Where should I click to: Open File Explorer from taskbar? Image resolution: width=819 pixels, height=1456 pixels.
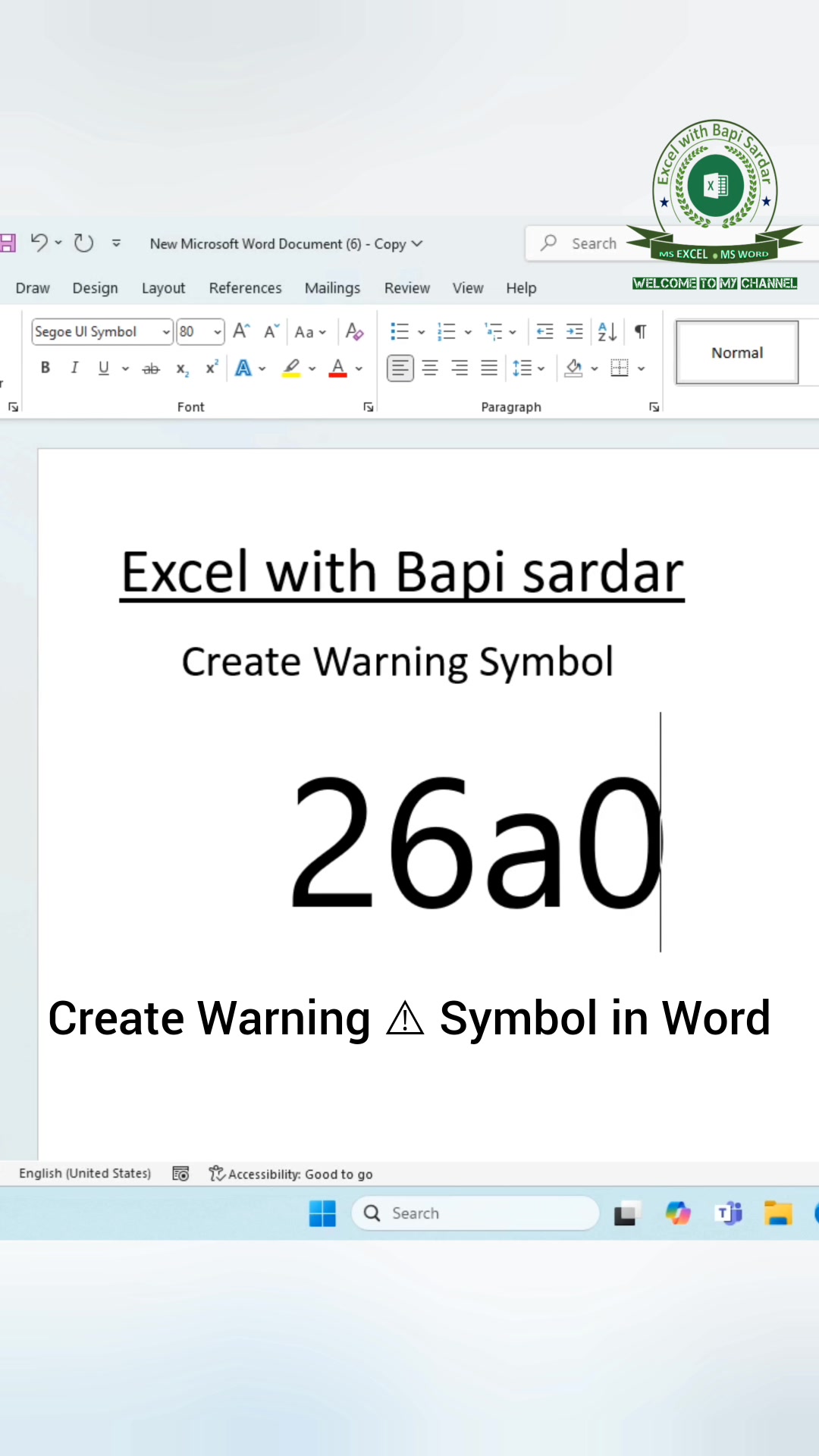coord(778,1213)
